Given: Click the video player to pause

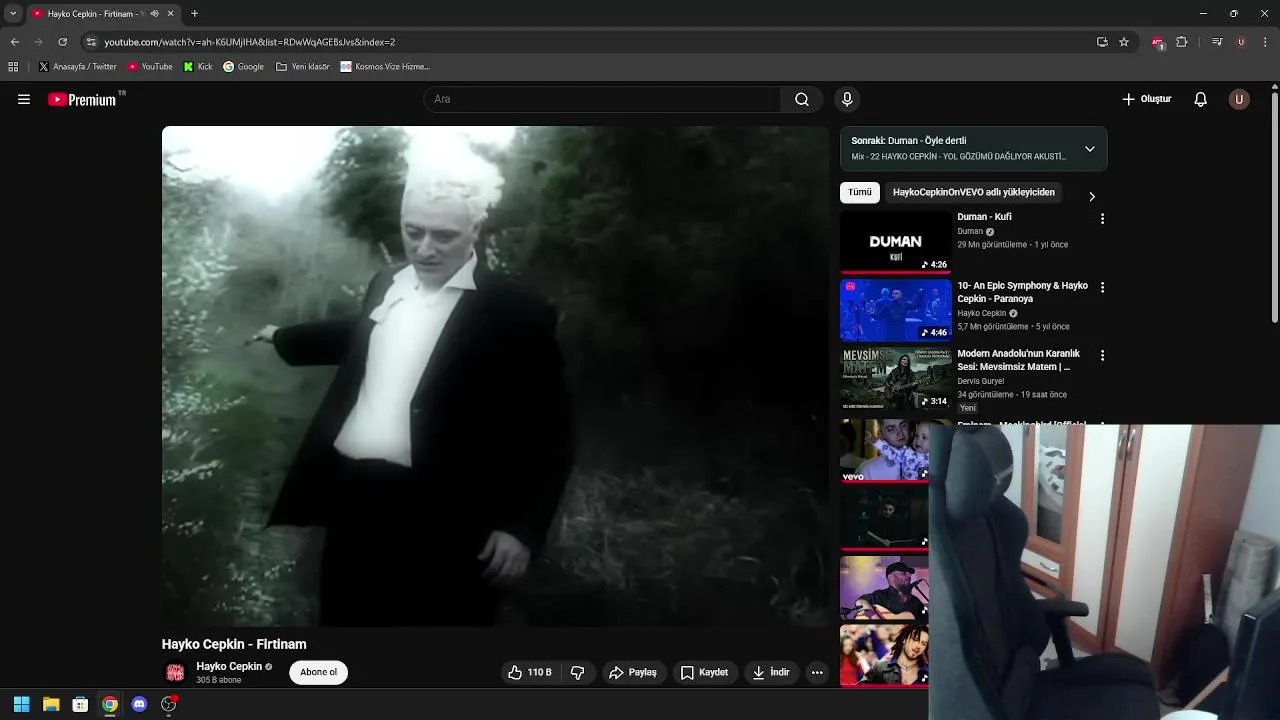Looking at the screenshot, I should (495, 376).
